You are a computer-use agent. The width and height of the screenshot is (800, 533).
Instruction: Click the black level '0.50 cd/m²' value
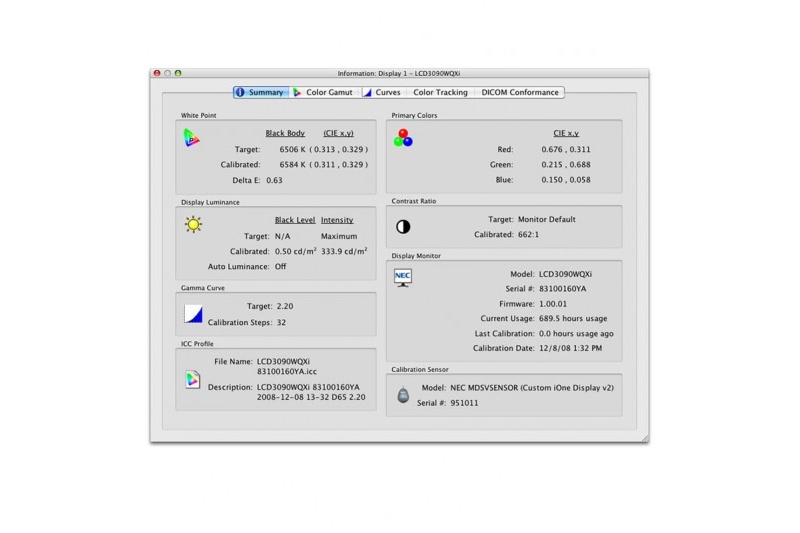coord(295,251)
